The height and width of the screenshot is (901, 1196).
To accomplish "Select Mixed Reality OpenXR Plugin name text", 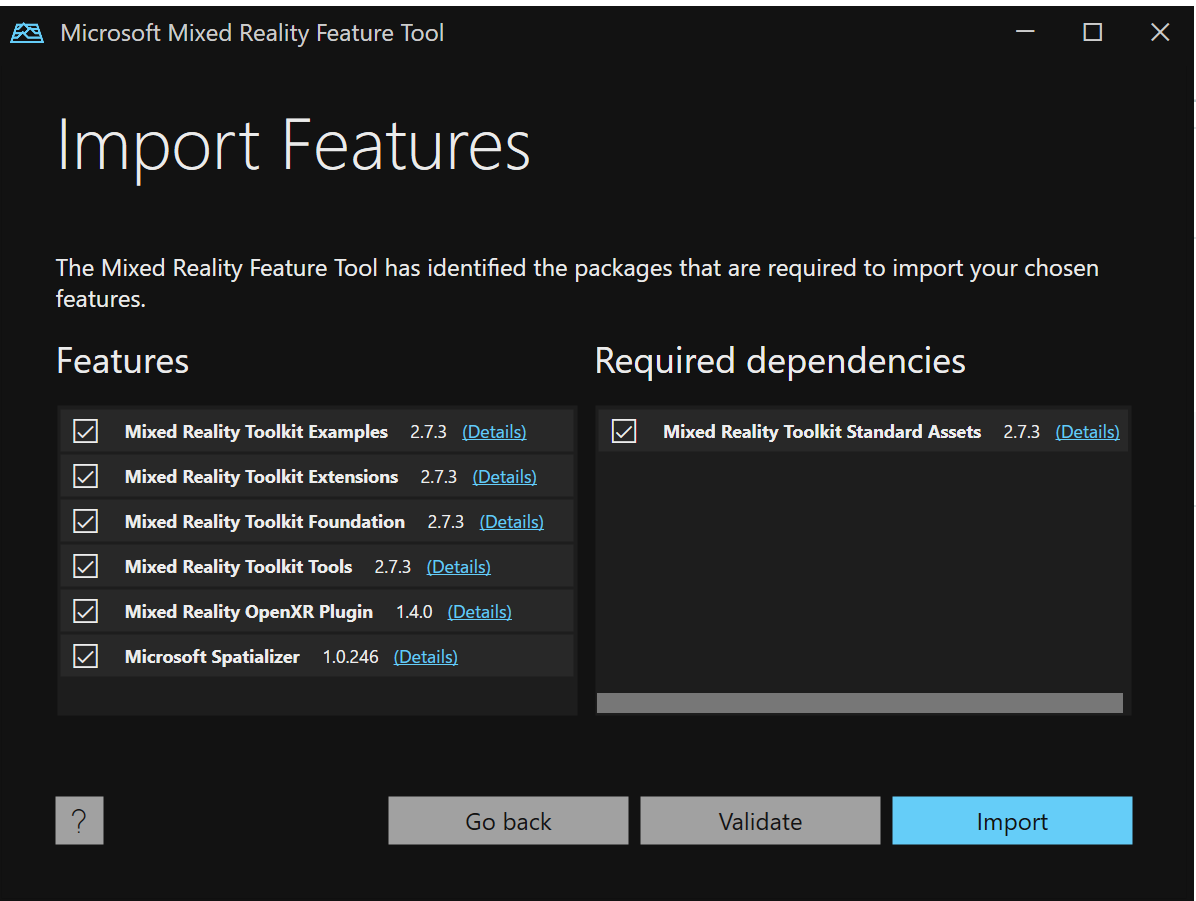I will click(249, 612).
